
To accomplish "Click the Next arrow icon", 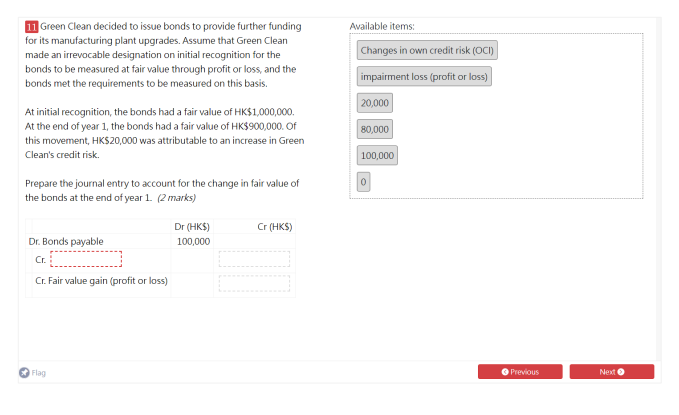I will [621, 372].
